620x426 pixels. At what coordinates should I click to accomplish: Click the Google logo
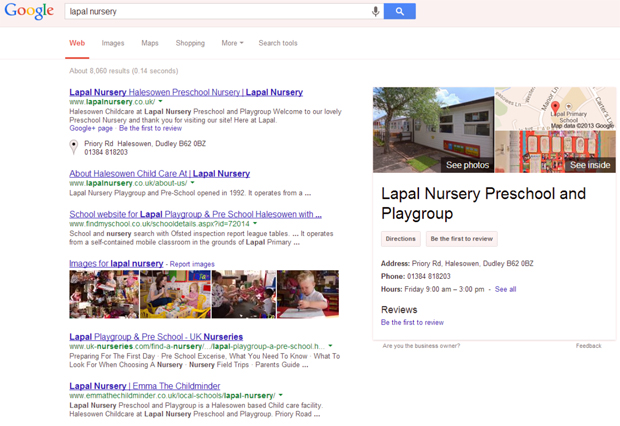click(x=29, y=11)
